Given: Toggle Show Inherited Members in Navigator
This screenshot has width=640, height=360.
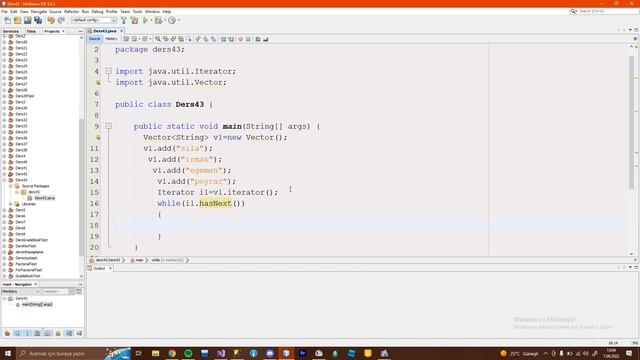Looking at the screenshot, I should tap(7, 333).
